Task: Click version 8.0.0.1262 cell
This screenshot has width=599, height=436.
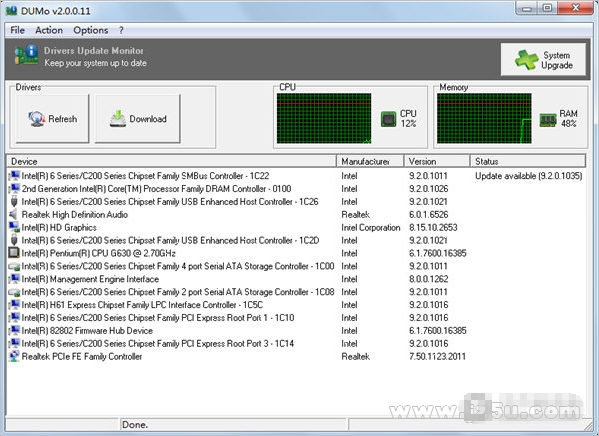Action: 429,279
